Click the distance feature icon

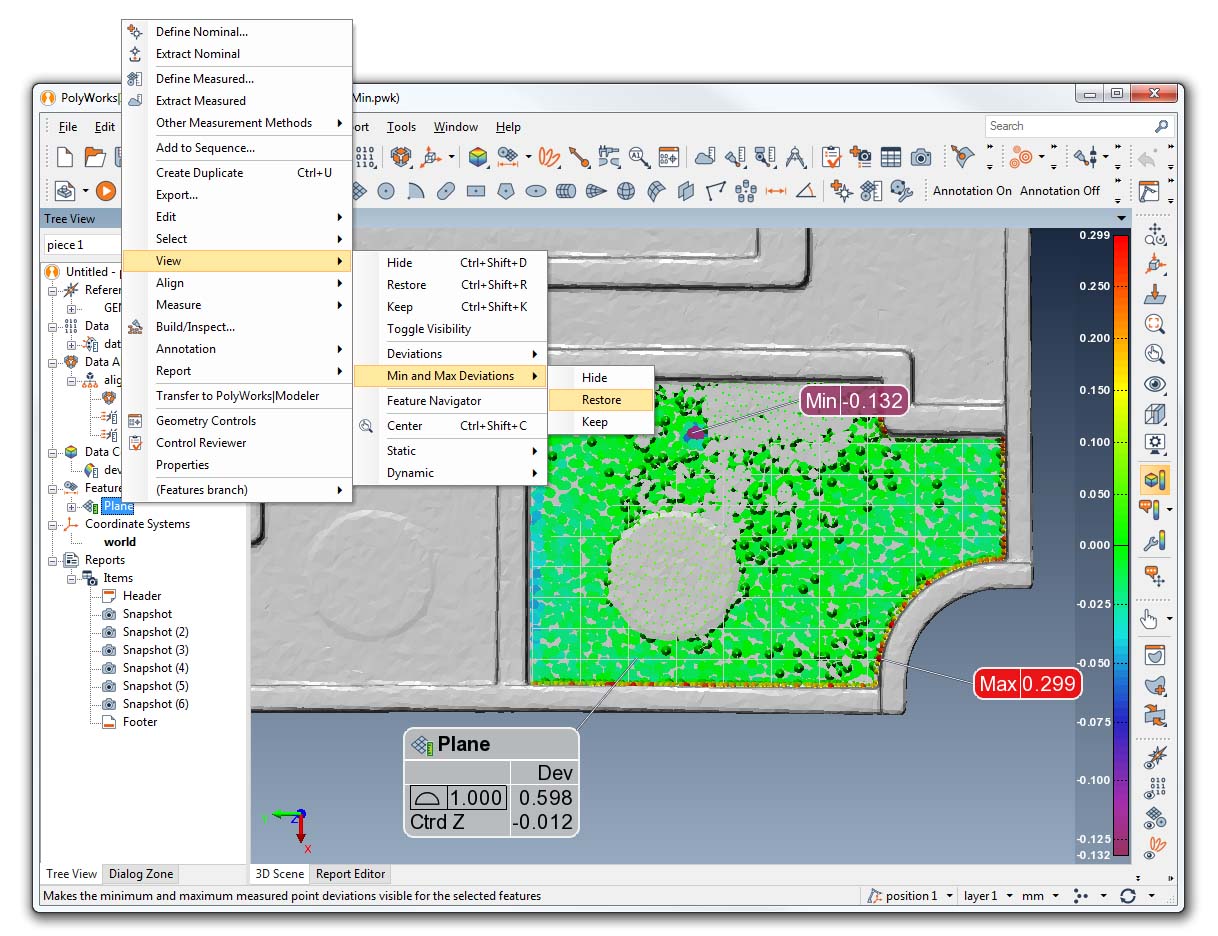tap(776, 191)
